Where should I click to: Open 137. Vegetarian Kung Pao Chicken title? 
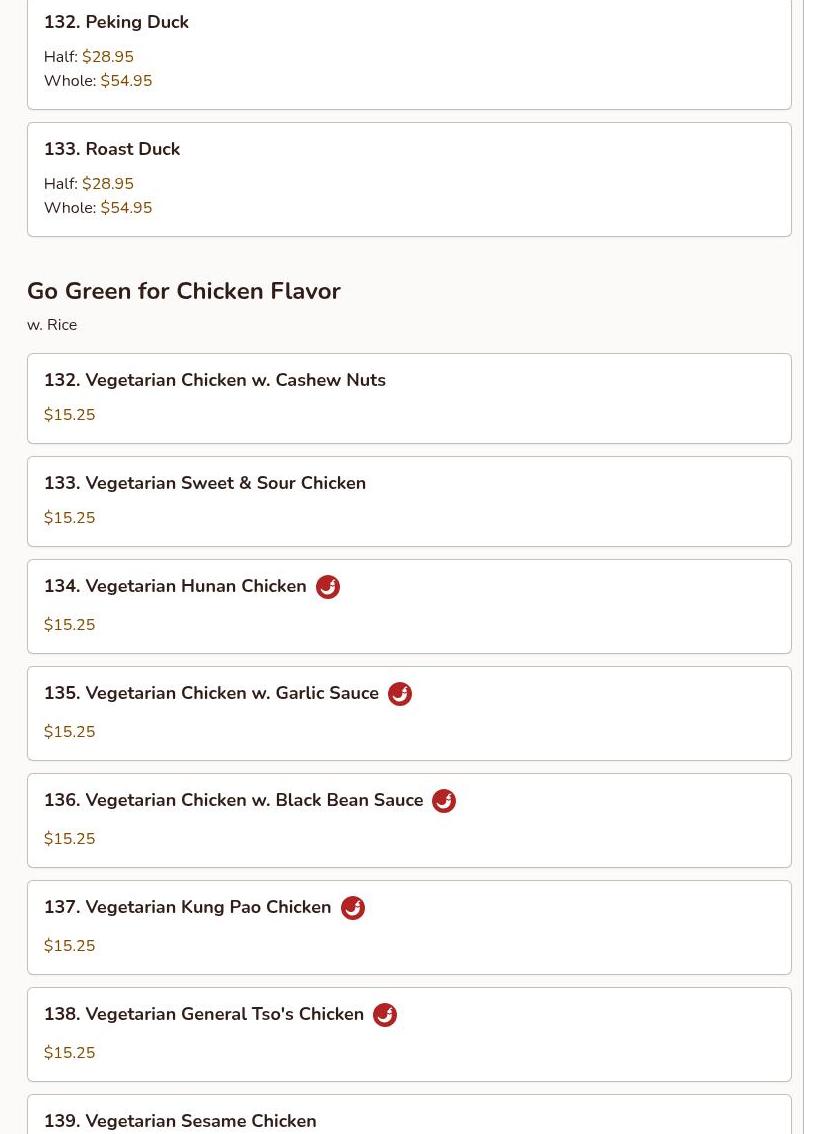pos(187,907)
